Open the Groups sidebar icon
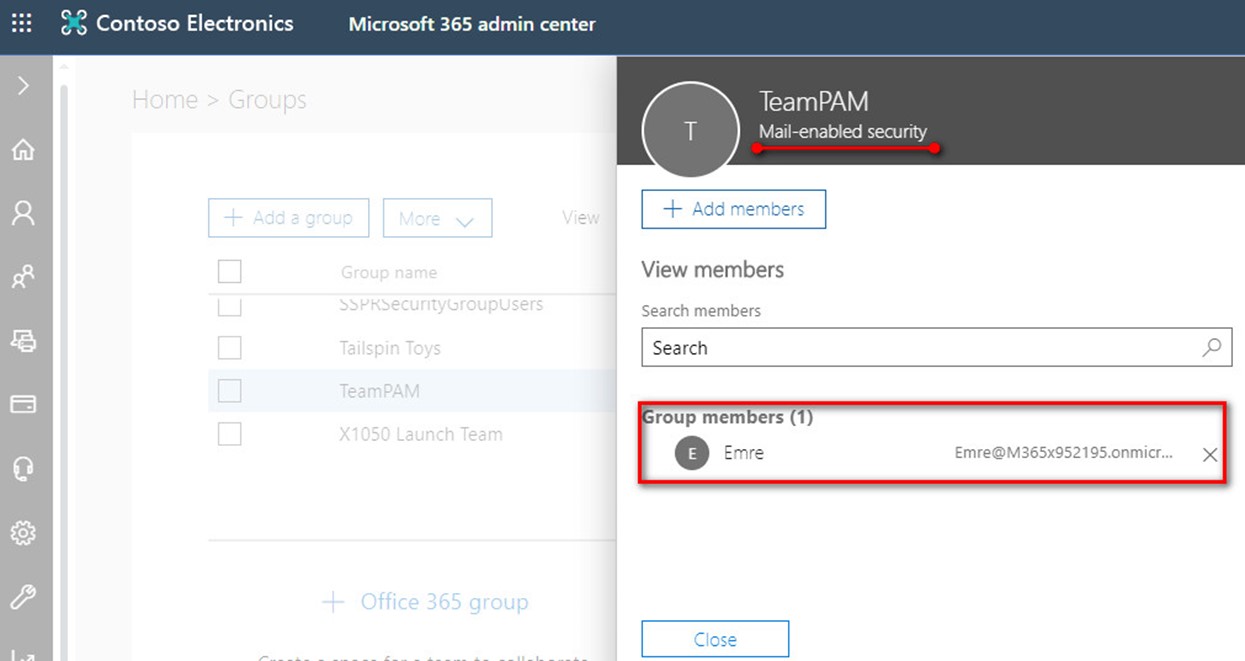 [x=23, y=277]
